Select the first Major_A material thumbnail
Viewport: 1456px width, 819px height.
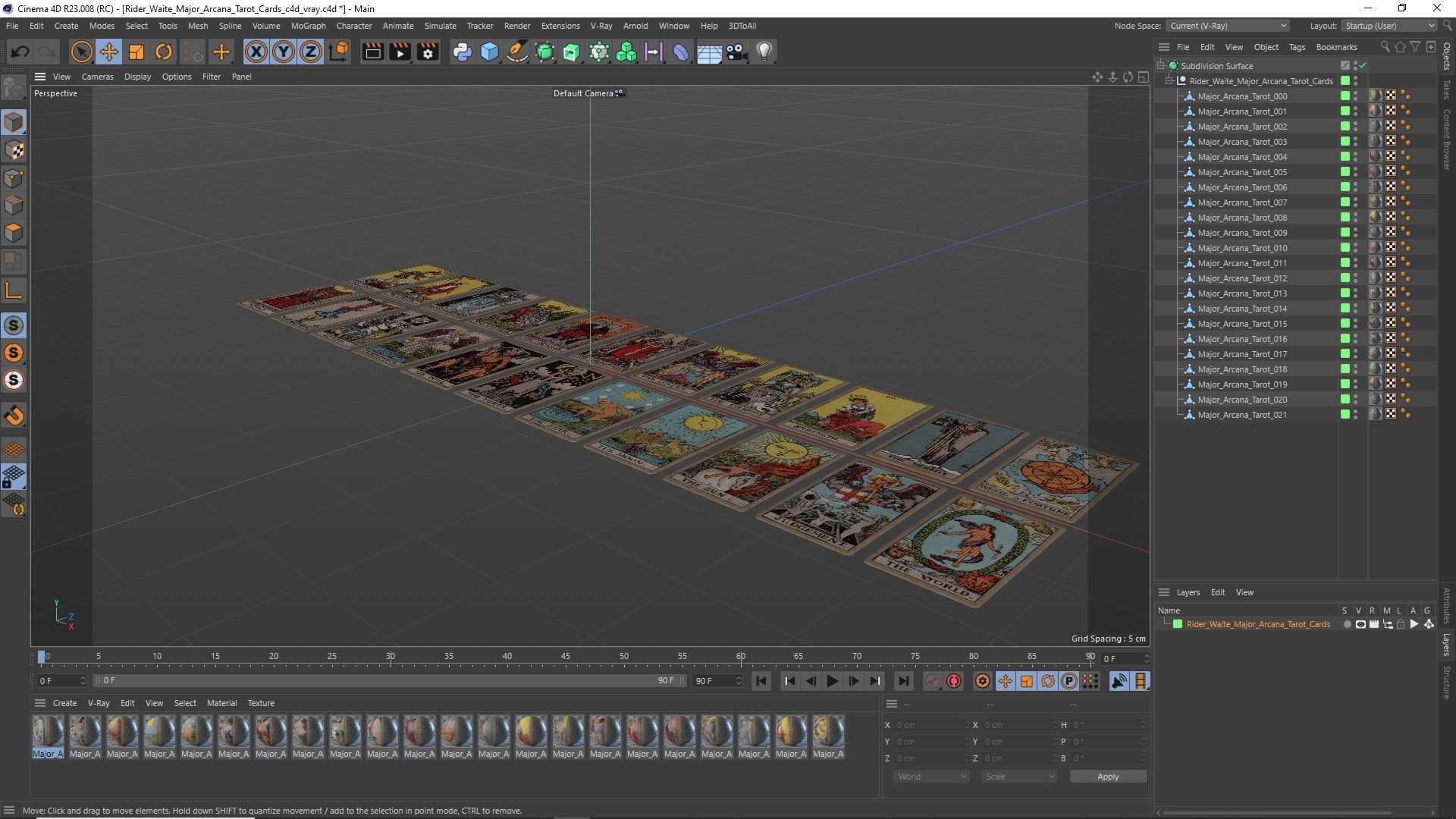coord(48,736)
